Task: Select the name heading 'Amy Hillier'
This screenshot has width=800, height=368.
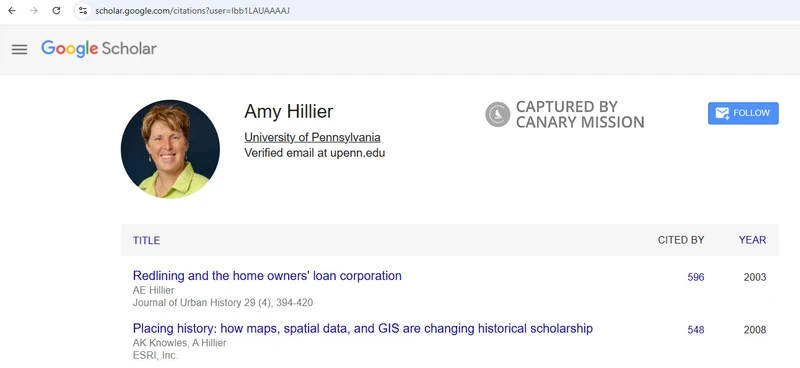Action: pyautogui.click(x=289, y=111)
